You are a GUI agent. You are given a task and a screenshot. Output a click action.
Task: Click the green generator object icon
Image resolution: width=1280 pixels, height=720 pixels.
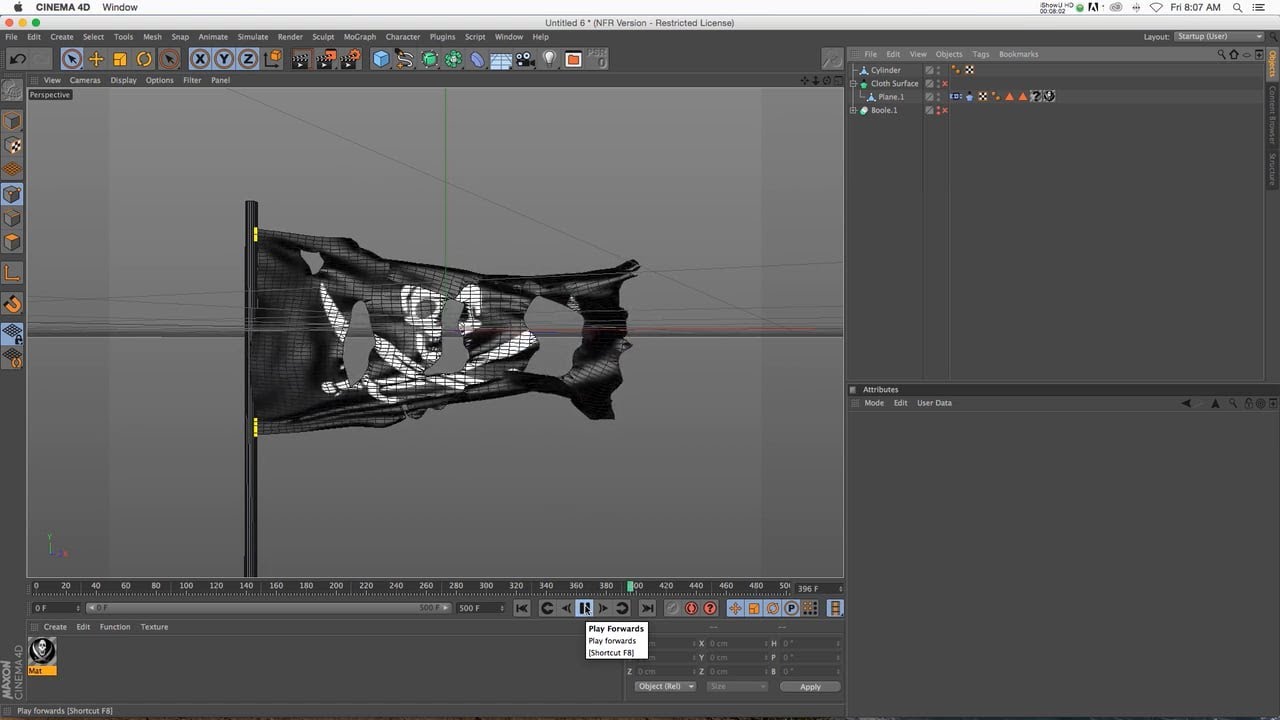[429, 59]
